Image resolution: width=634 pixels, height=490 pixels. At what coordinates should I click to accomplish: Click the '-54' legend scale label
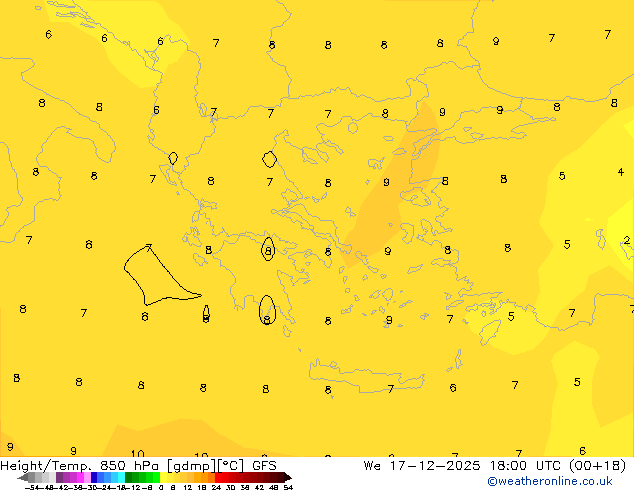point(32,487)
